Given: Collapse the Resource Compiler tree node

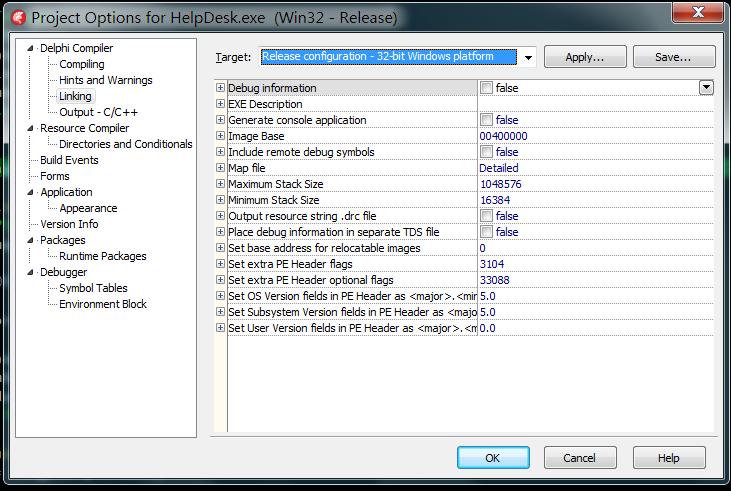Looking at the screenshot, I should [30, 128].
